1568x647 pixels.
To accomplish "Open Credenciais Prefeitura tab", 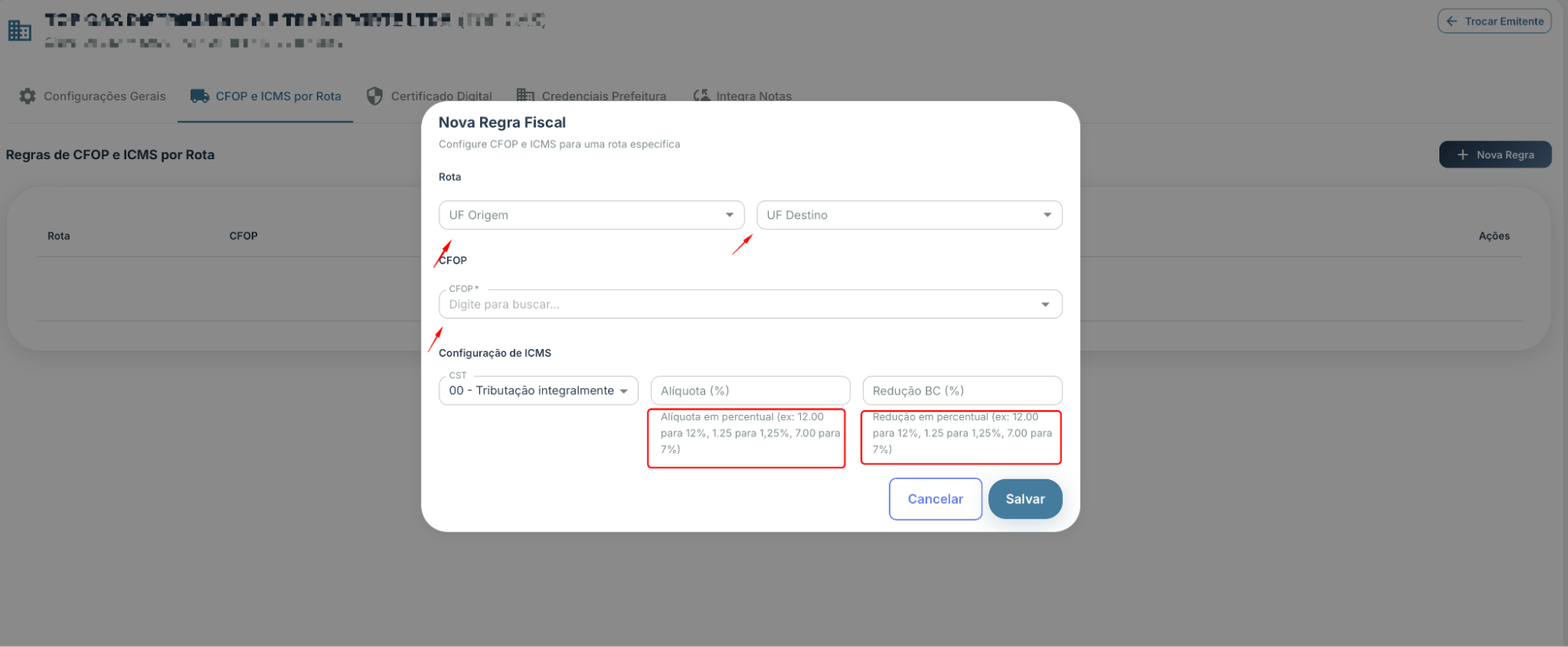I will click(x=591, y=96).
